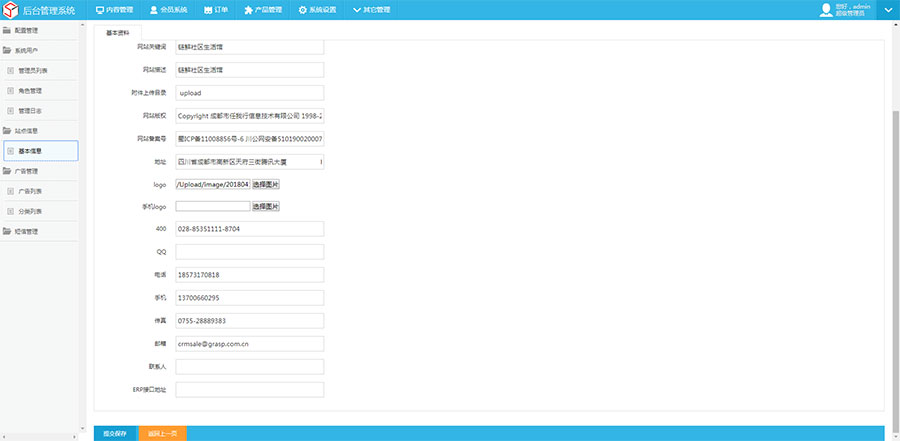Click the orange 返回上一页 button
This screenshot has width=900, height=441.
162,434
